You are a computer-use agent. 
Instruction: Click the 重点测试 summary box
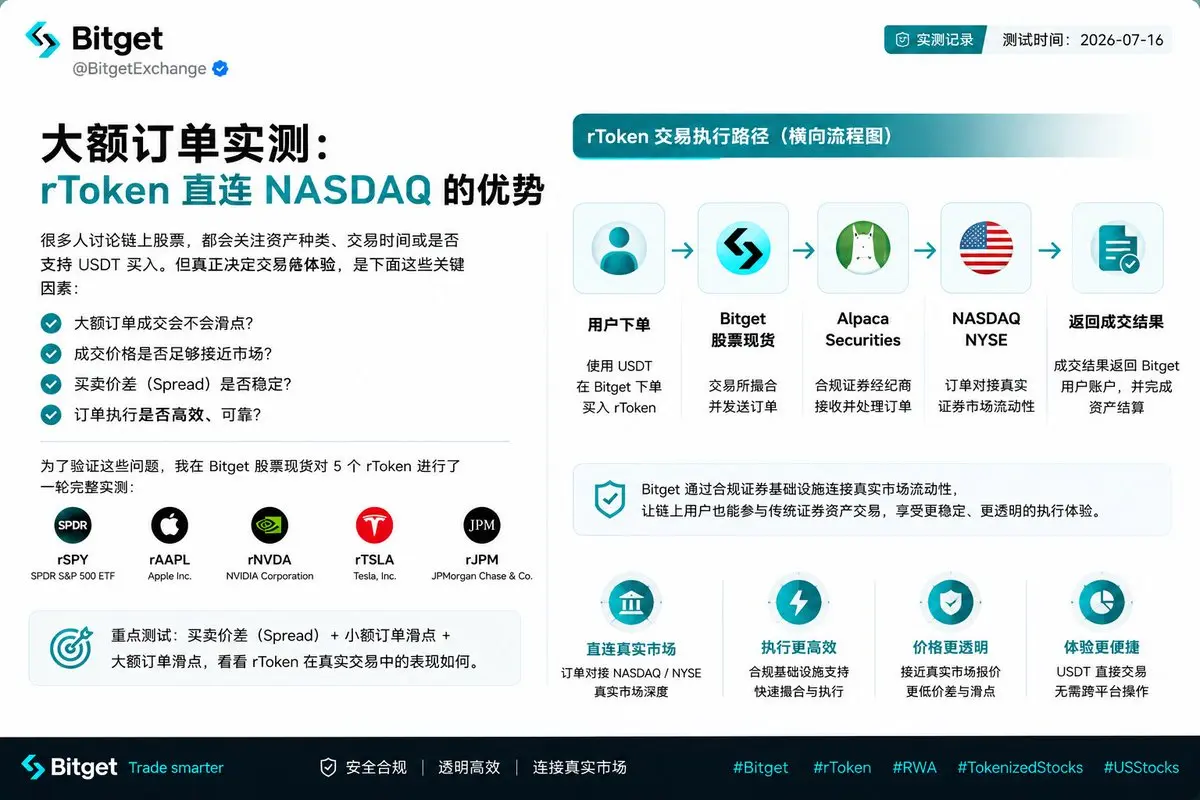[x=274, y=648]
